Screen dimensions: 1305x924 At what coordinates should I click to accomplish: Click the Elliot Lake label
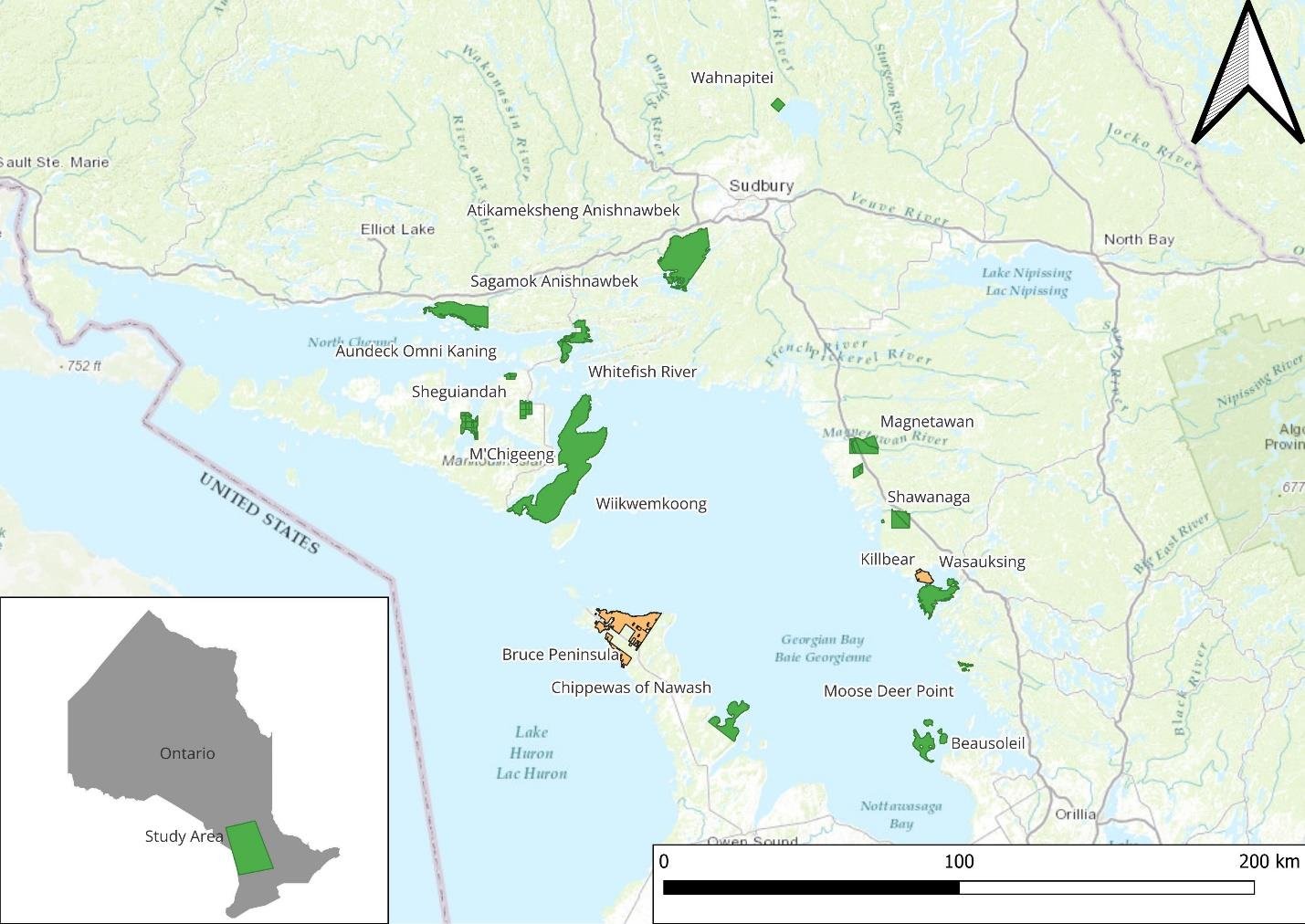click(397, 229)
